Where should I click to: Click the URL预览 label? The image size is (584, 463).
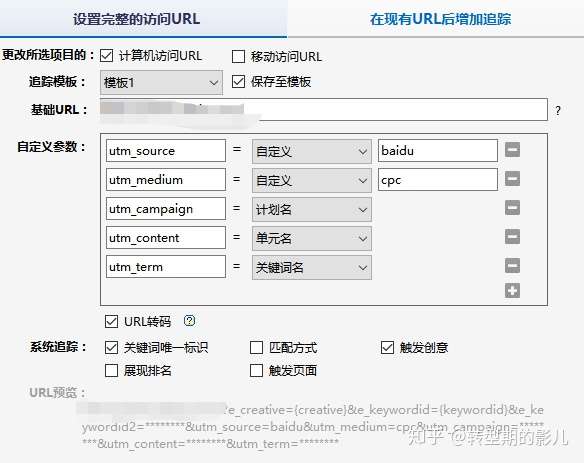(57, 393)
